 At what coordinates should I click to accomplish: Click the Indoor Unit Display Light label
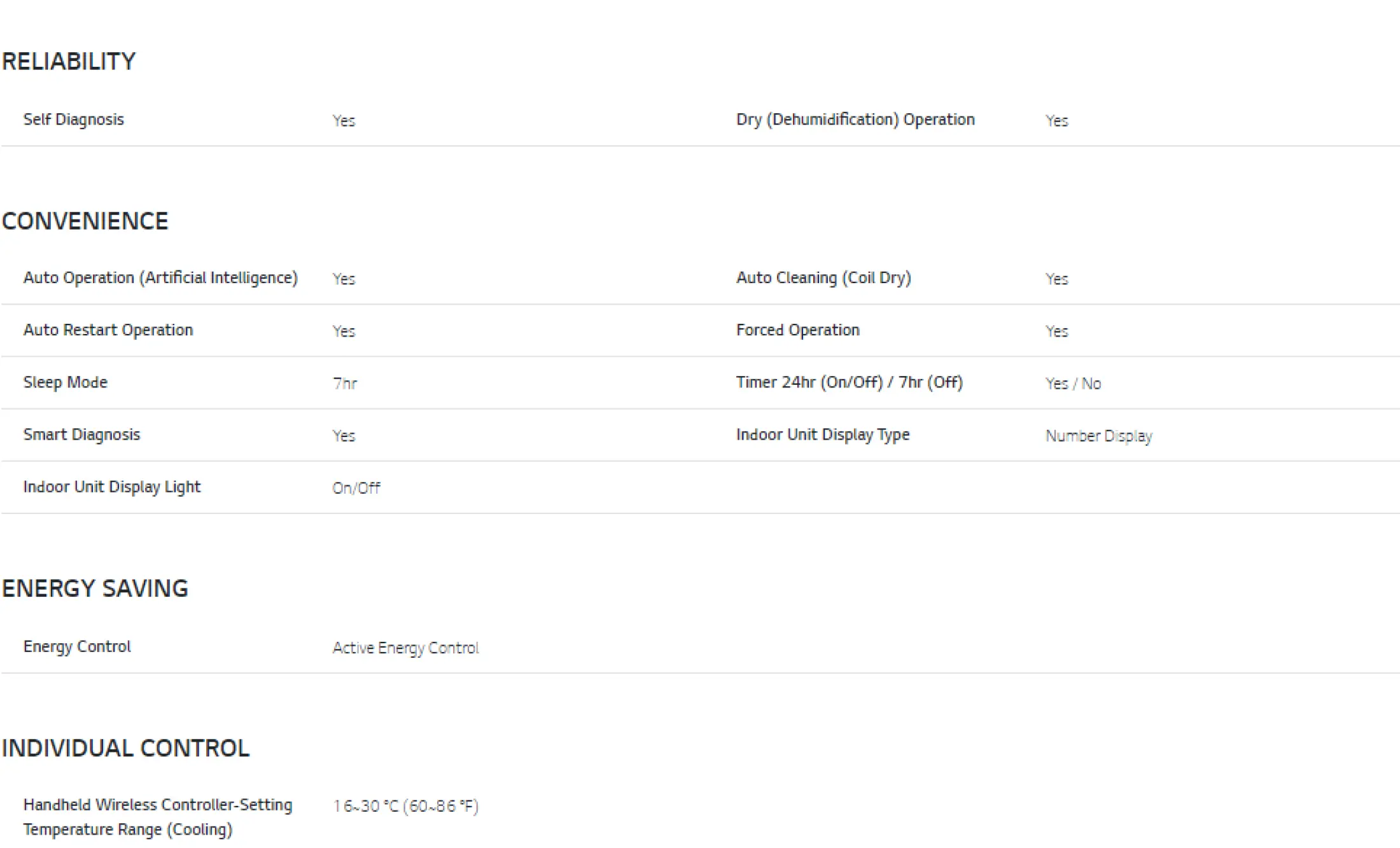click(x=112, y=487)
